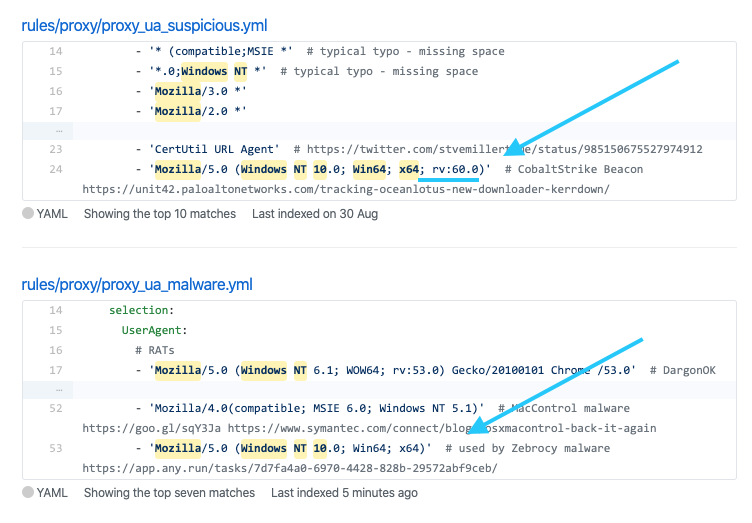Open the proxy_ua_suspicious.yml file link
752x523 pixels.
(x=144, y=25)
